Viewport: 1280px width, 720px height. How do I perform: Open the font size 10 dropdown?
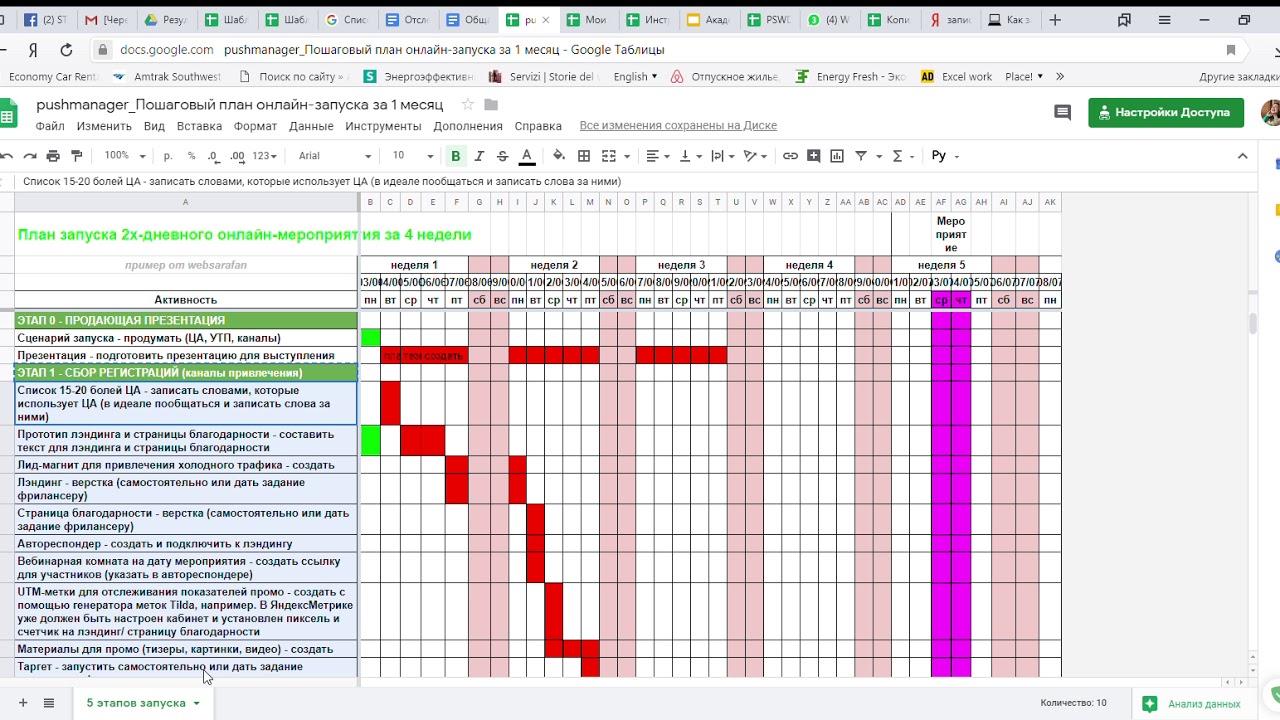(412, 156)
